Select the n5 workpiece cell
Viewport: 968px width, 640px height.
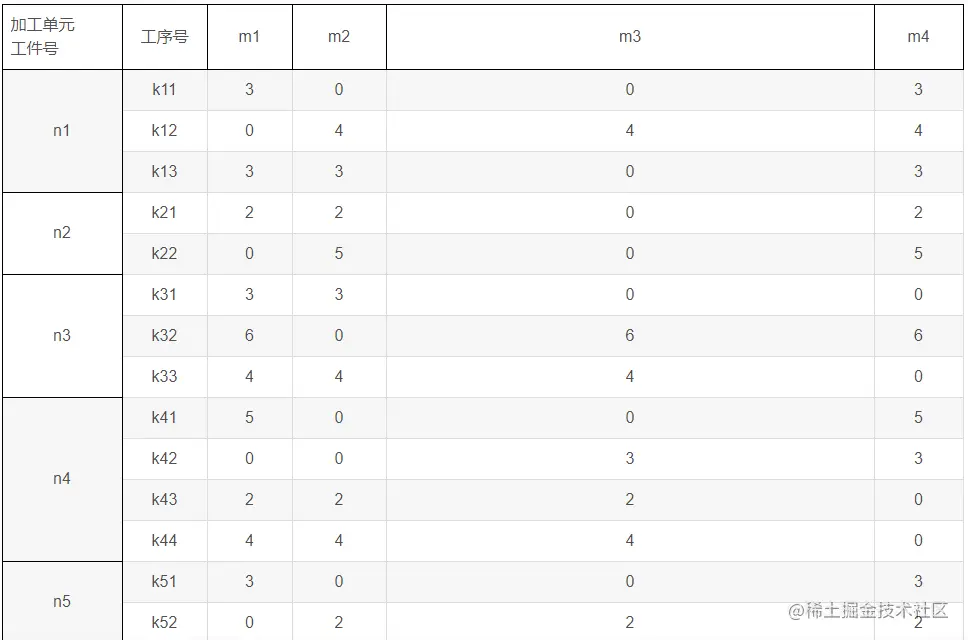coord(62,602)
